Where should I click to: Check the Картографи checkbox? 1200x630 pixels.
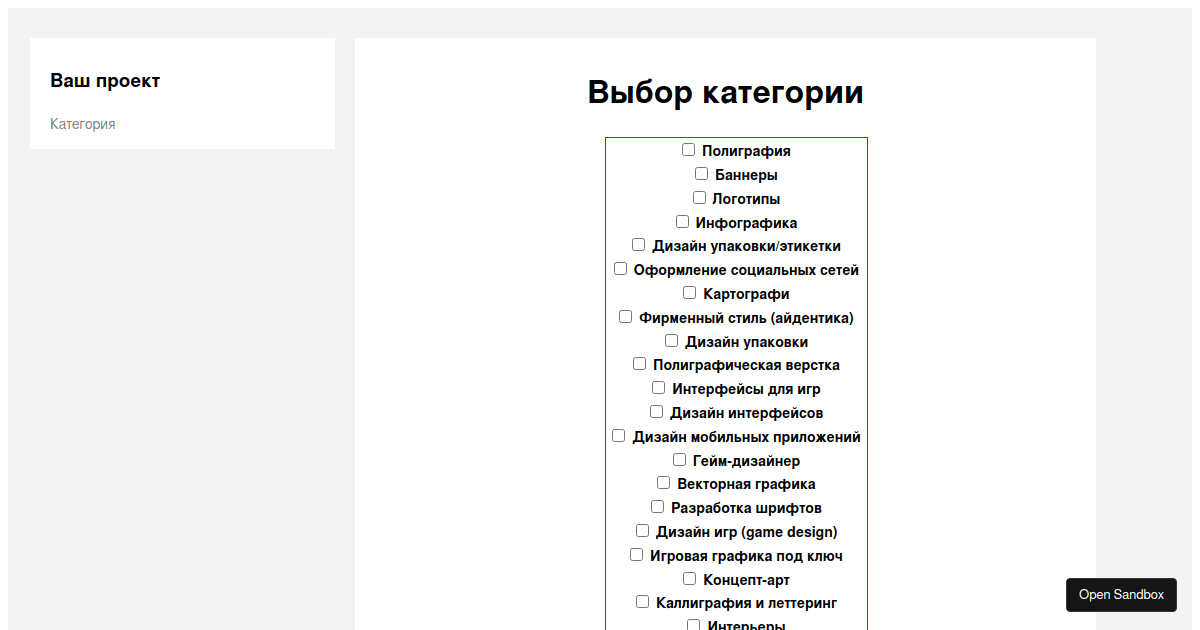[690, 293]
